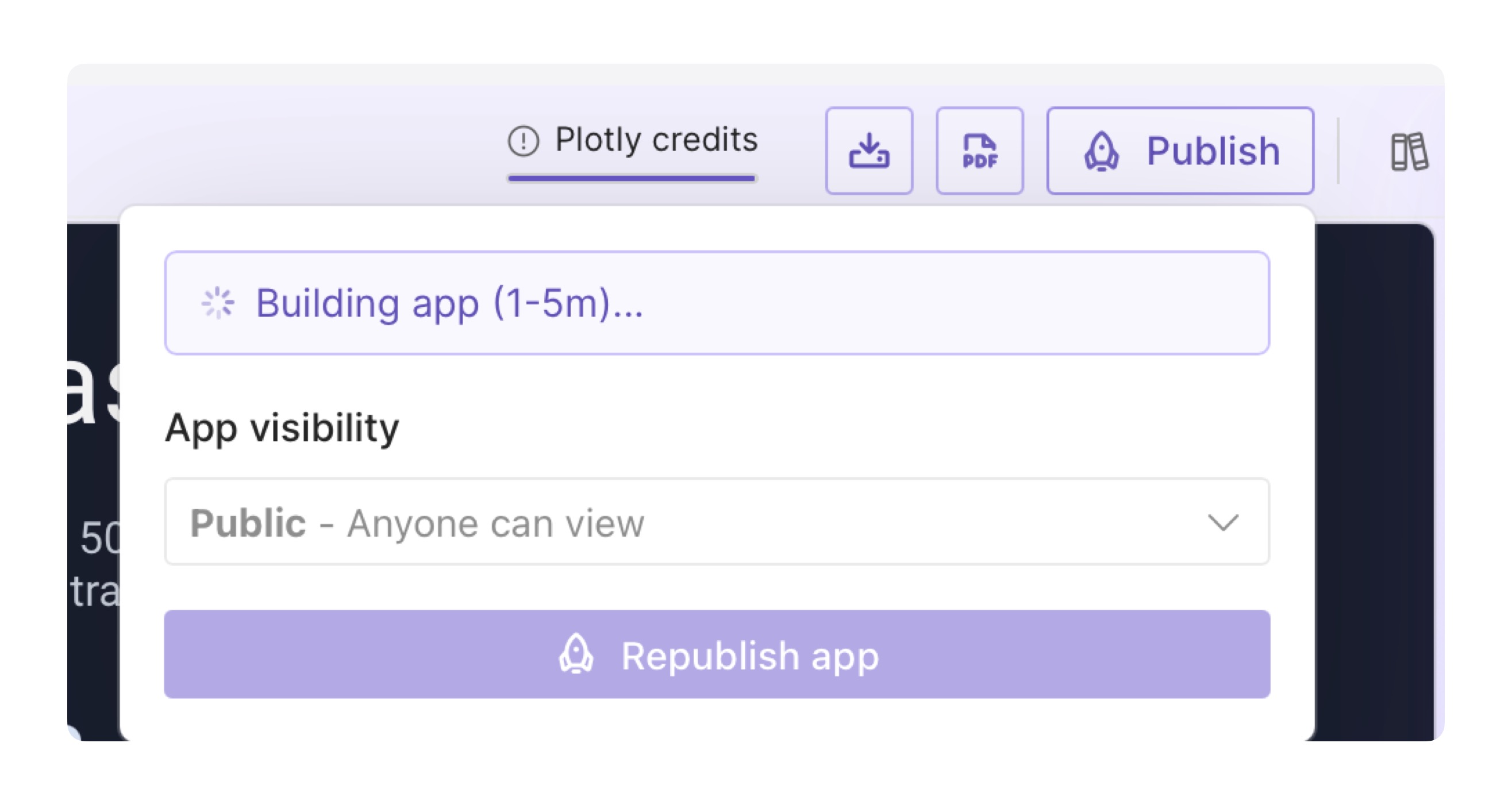The height and width of the screenshot is (812, 1512).
Task: Click the Building app (1-5m) text
Action: 449,303
